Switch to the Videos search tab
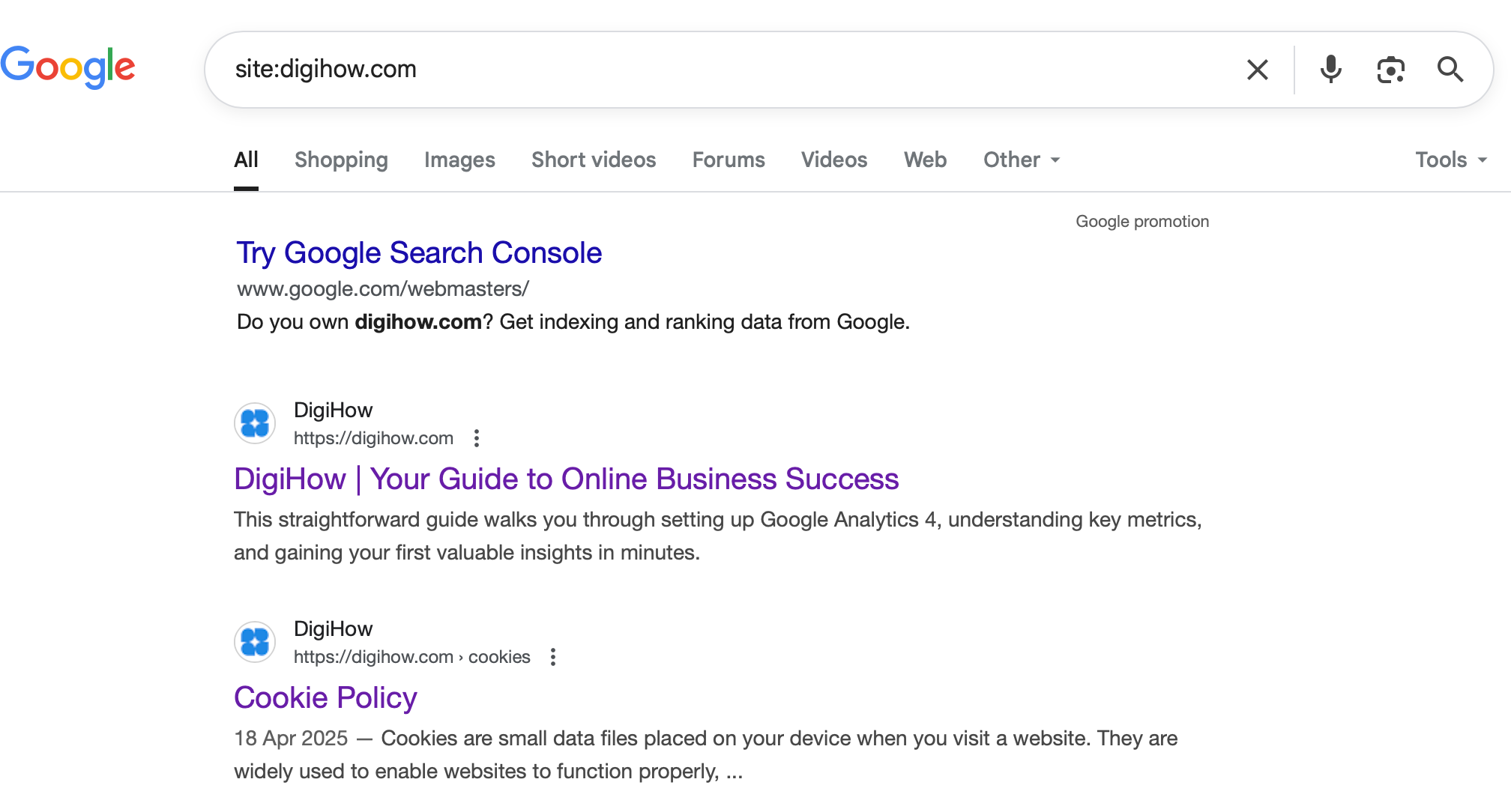Image resolution: width=1511 pixels, height=812 pixels. tap(834, 160)
